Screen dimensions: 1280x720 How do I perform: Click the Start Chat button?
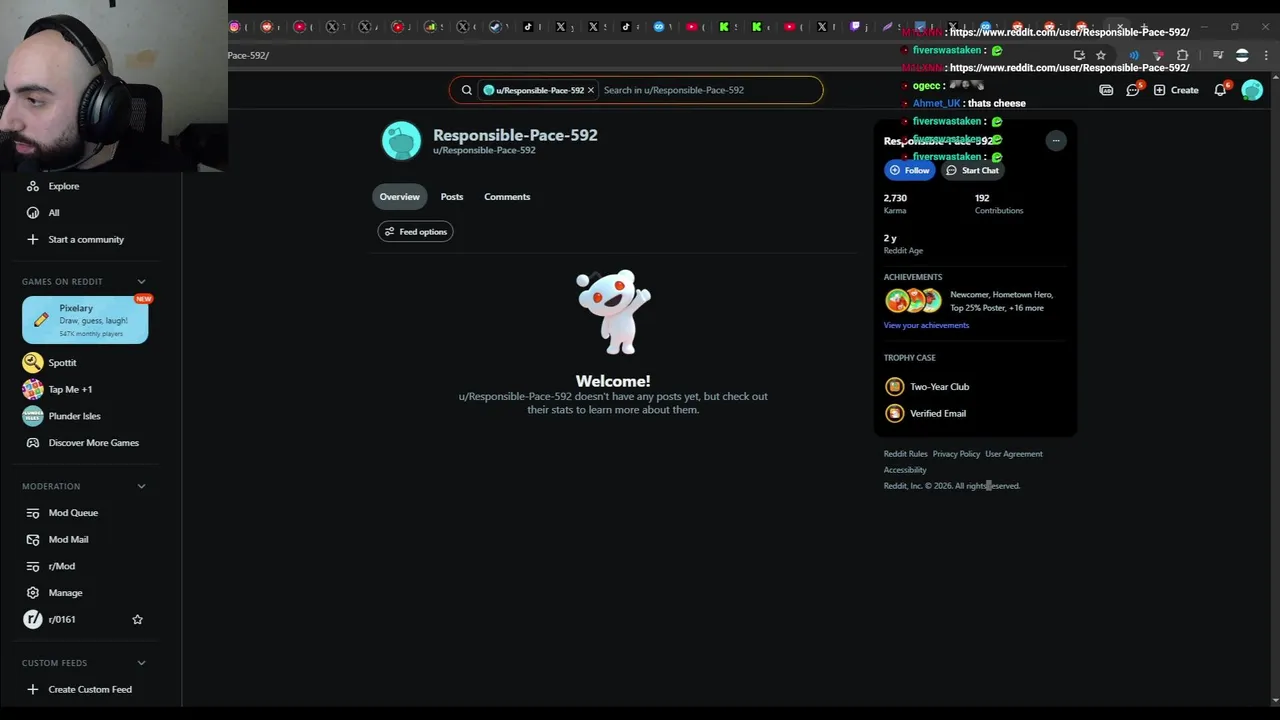coord(973,171)
